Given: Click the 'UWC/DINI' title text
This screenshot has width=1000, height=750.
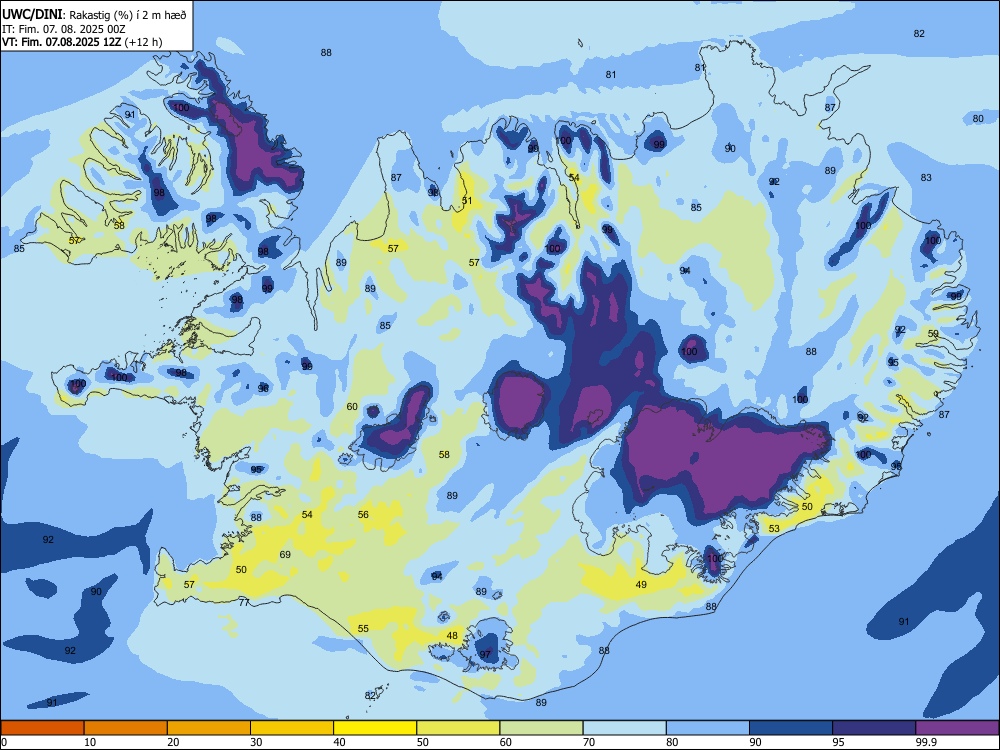Looking at the screenshot, I should coord(32,14).
